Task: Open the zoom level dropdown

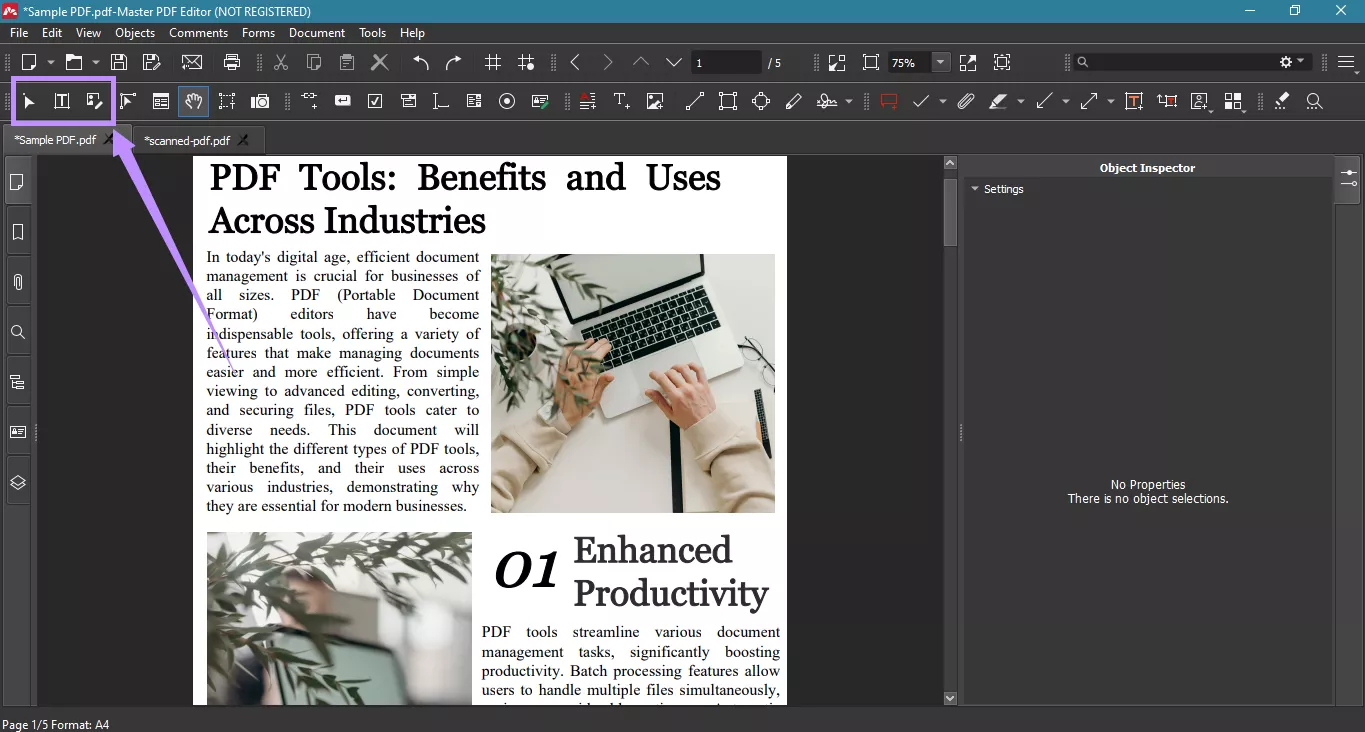Action: (939, 62)
